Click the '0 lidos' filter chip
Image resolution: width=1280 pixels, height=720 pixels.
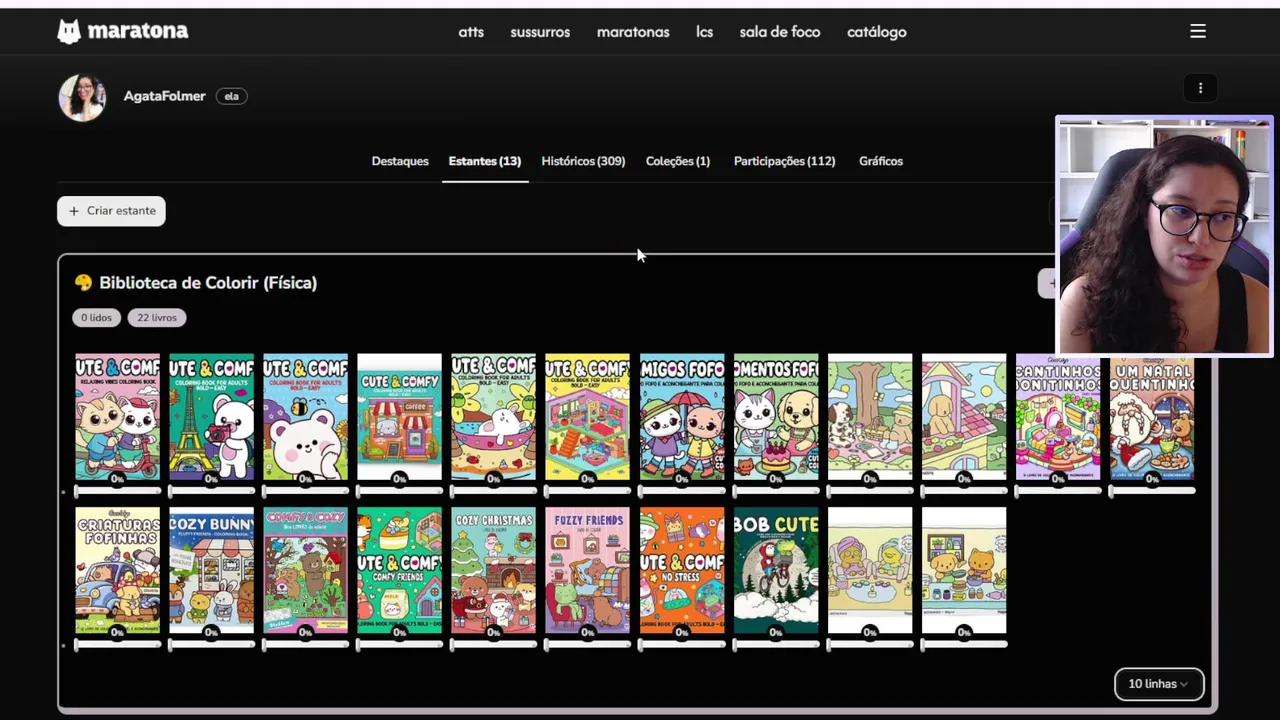point(97,318)
